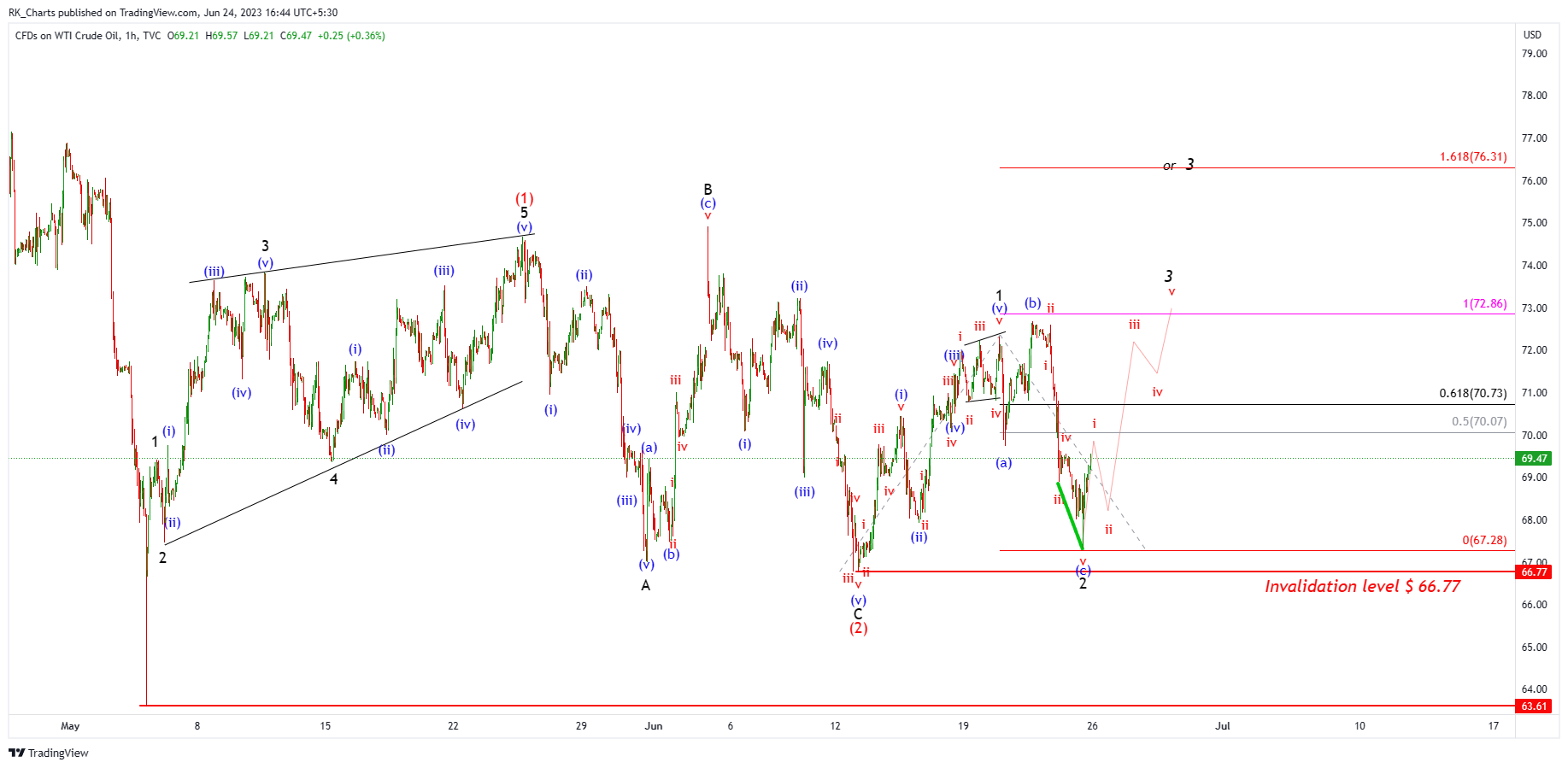The image size is (1568, 768).
Task: Click the black 5 wave label
Action: tap(524, 213)
